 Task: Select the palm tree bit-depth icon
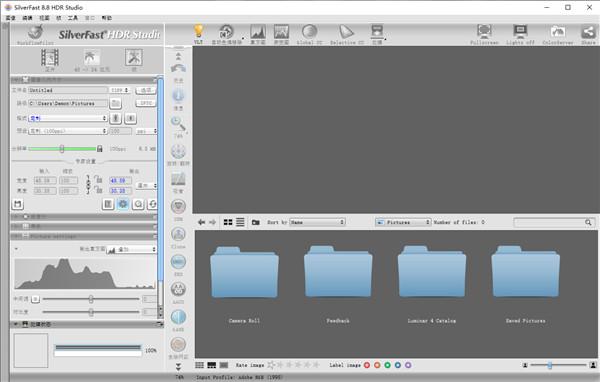pyautogui.click(x=91, y=57)
